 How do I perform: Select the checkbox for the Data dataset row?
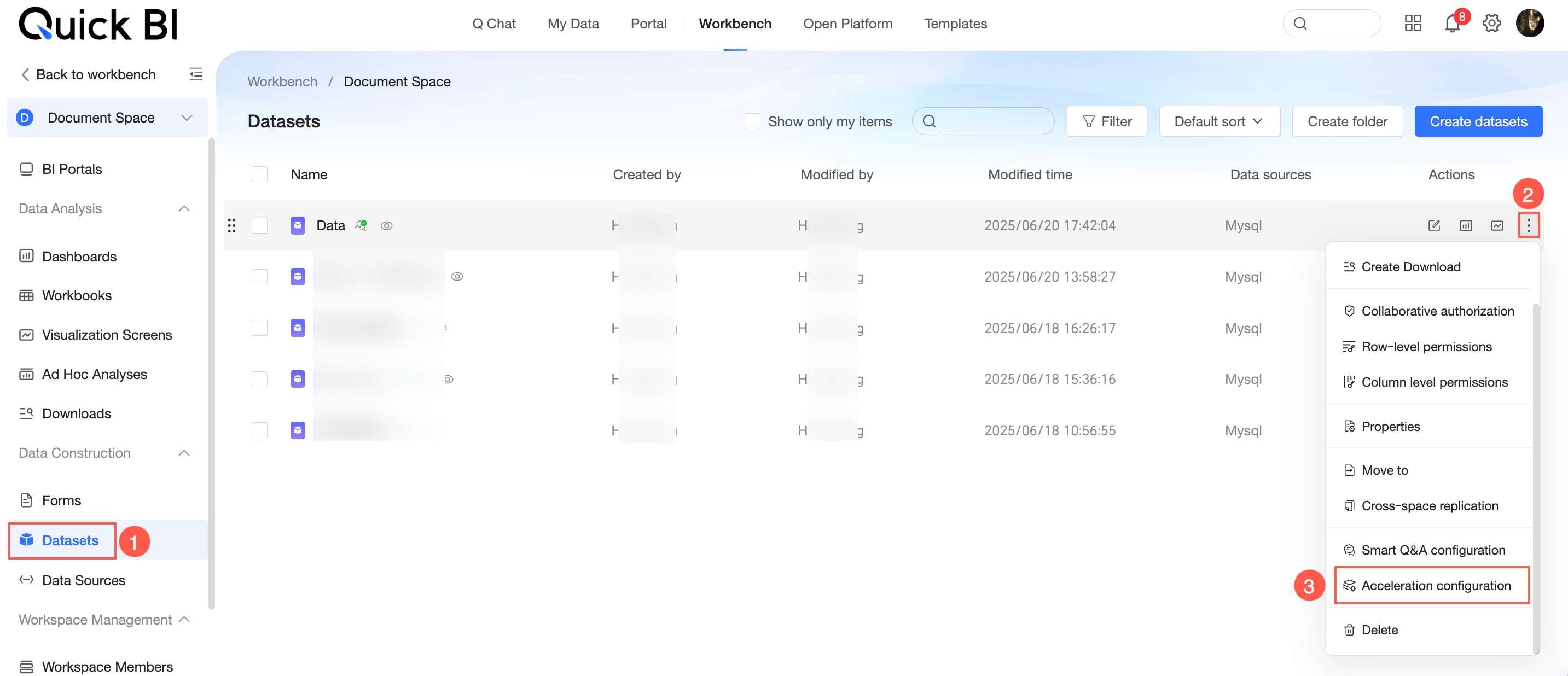[259, 226]
